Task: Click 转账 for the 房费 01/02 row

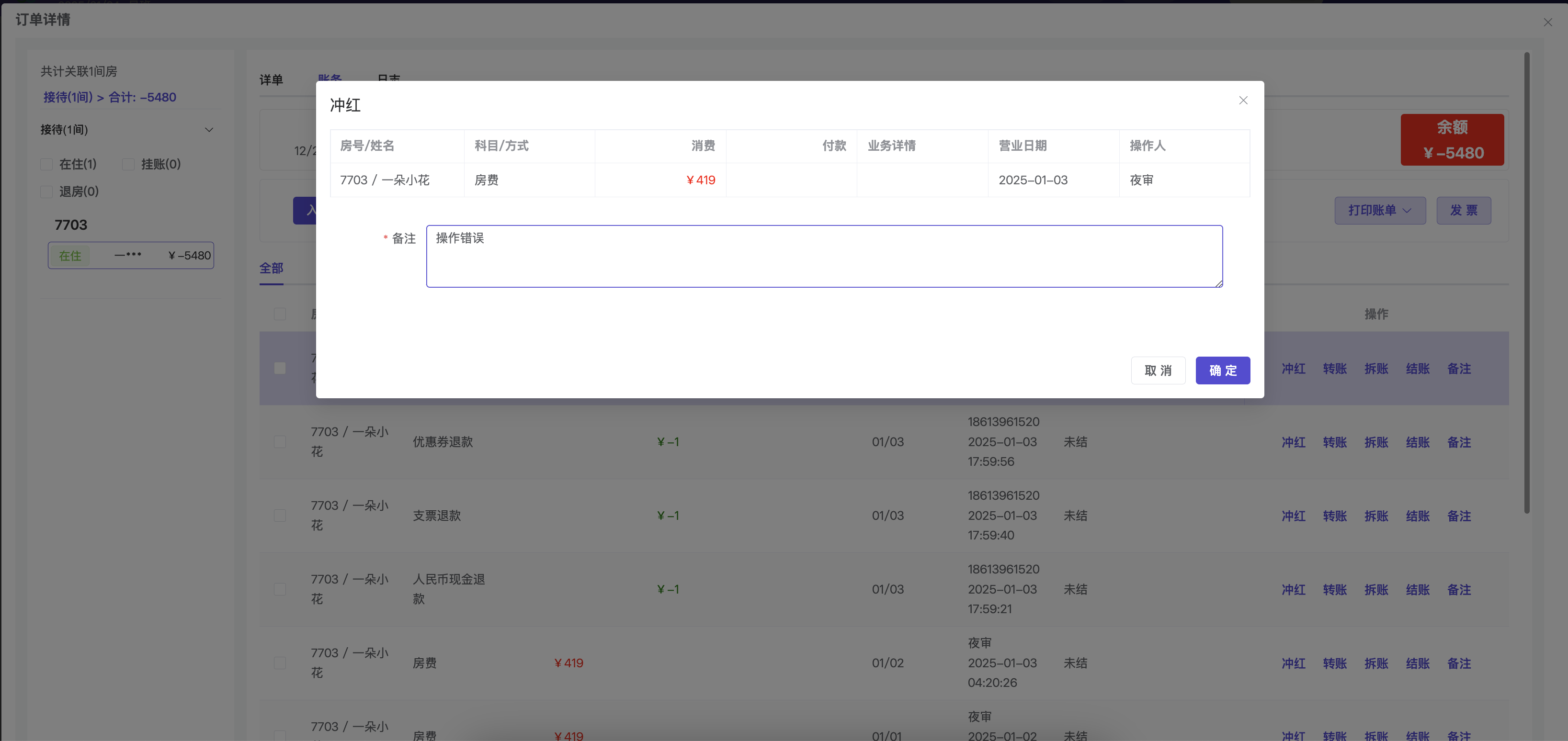Action: [1335, 663]
